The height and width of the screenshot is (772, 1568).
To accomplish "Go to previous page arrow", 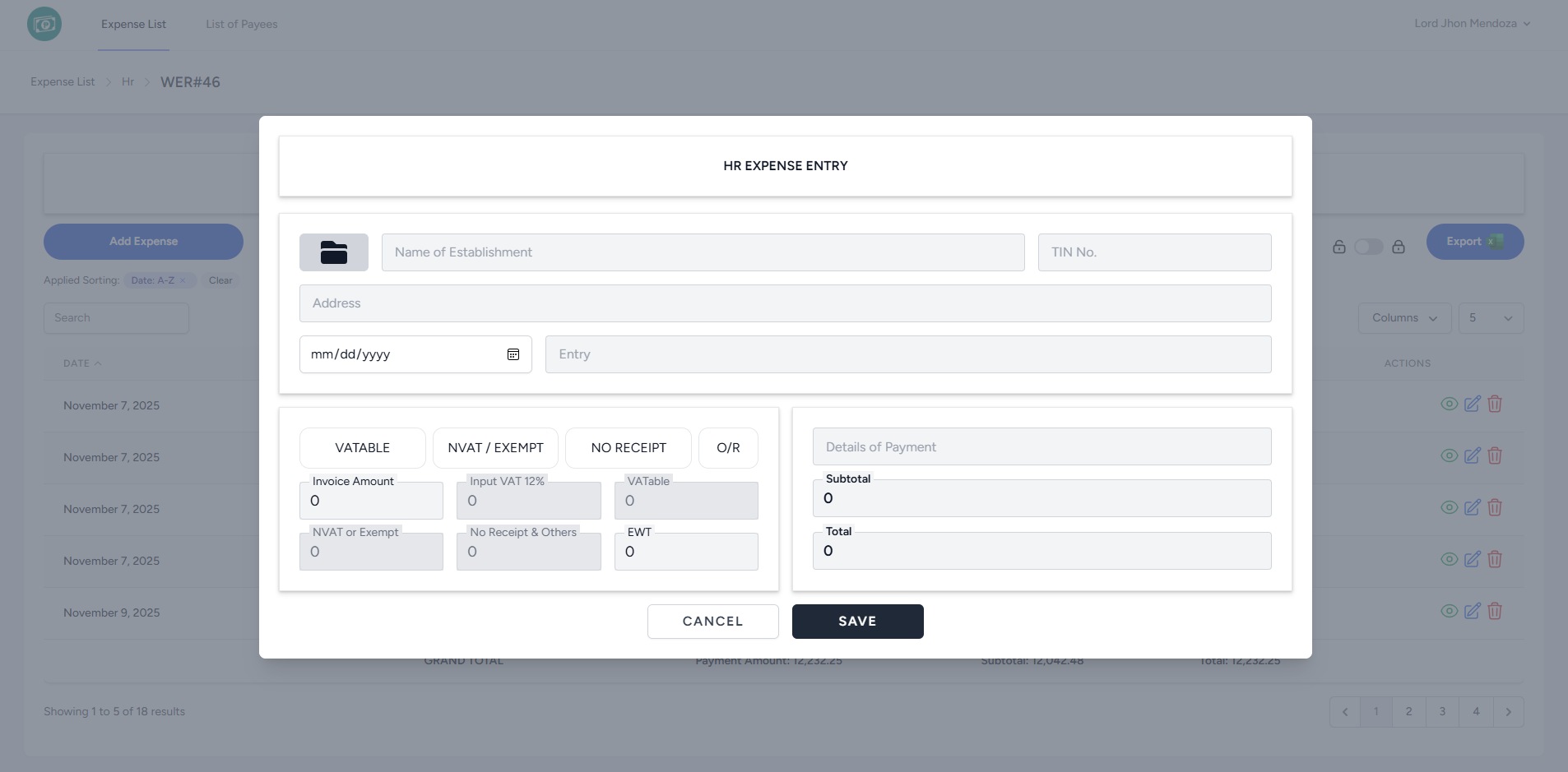I will pos(1345,712).
